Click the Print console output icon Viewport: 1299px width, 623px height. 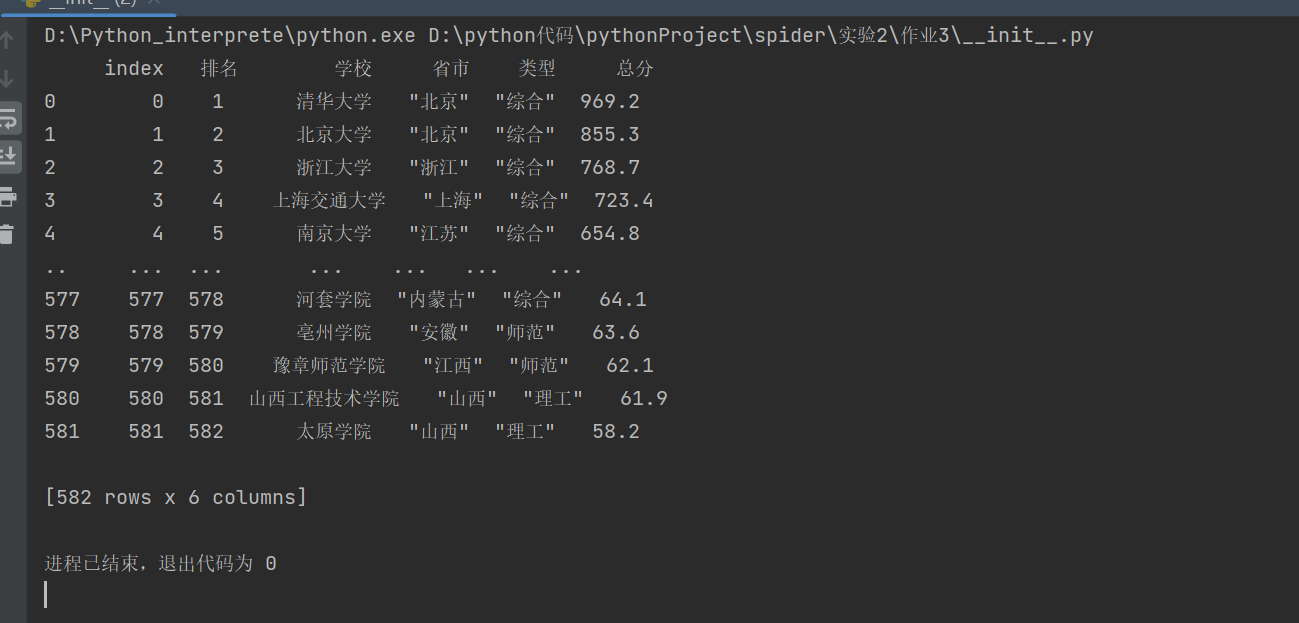coord(7,195)
